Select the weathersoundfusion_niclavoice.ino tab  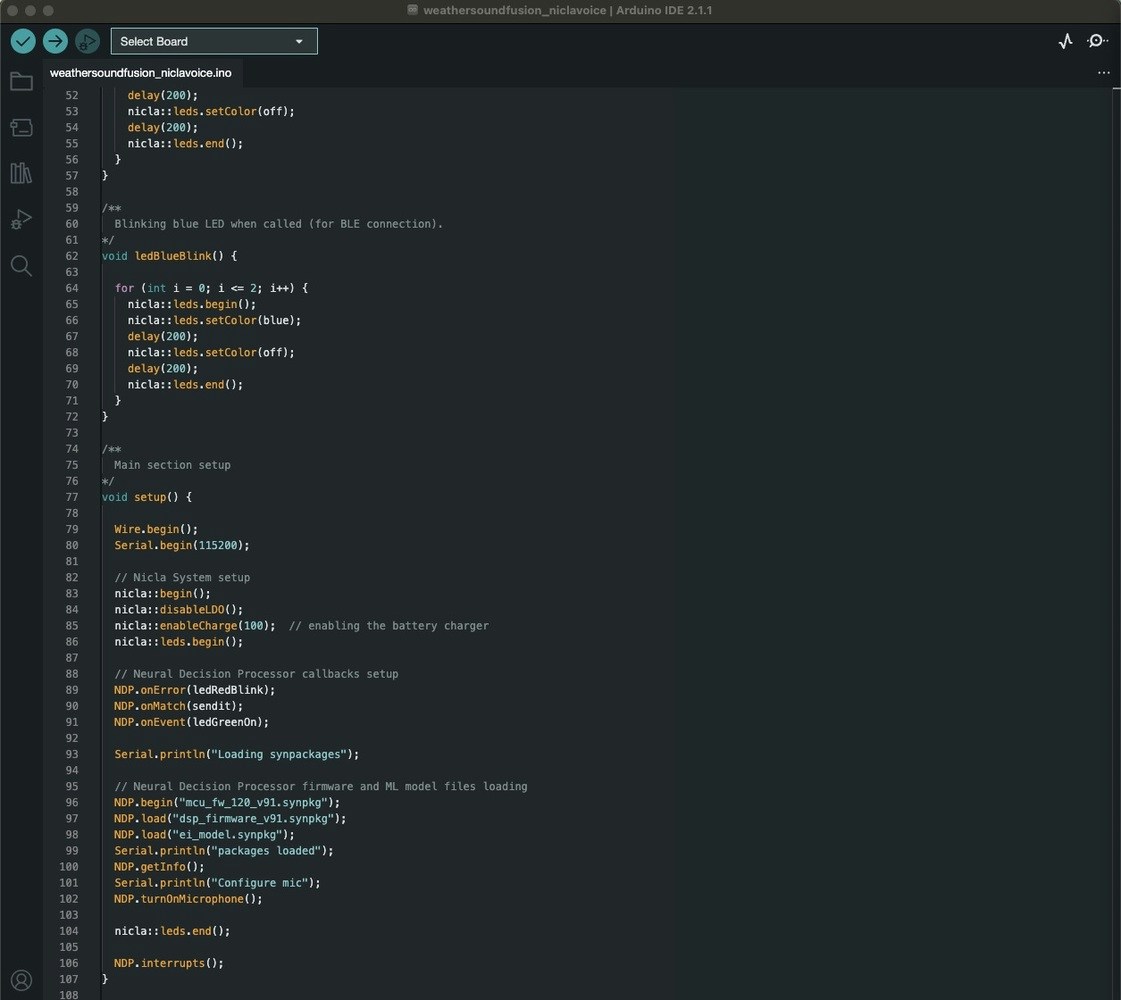(x=141, y=73)
